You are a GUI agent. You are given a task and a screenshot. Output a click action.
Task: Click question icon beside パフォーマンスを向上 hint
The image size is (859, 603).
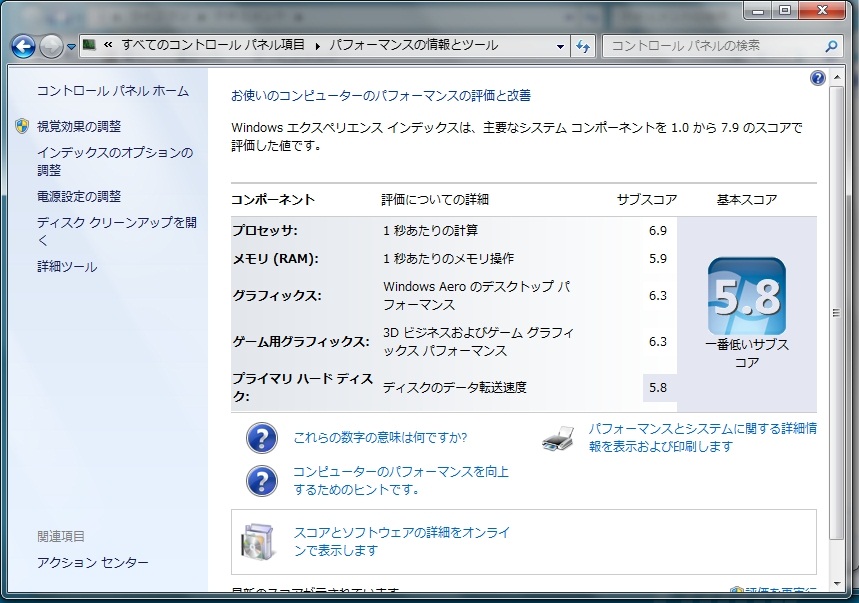[x=262, y=481]
